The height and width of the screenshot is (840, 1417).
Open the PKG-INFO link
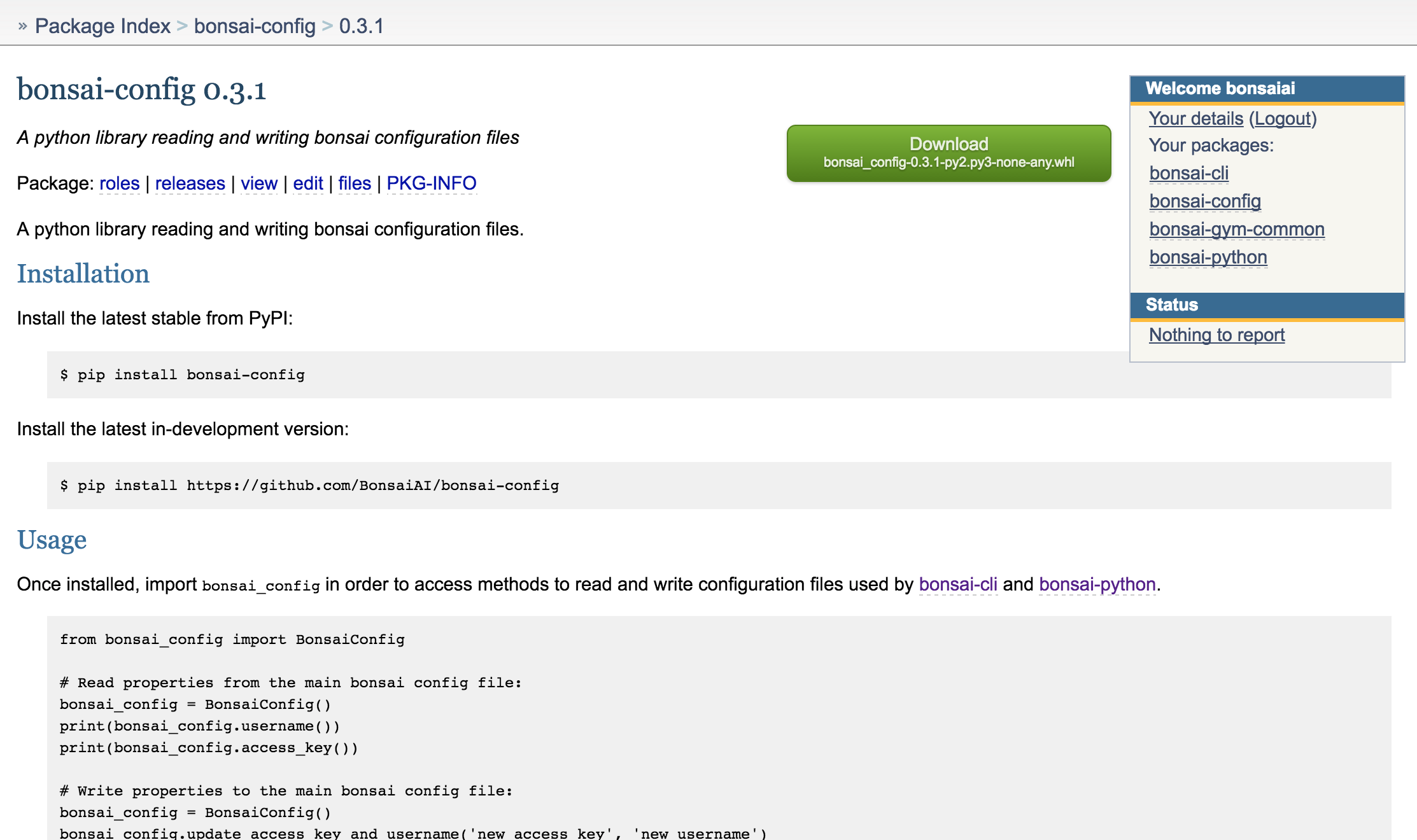432,183
